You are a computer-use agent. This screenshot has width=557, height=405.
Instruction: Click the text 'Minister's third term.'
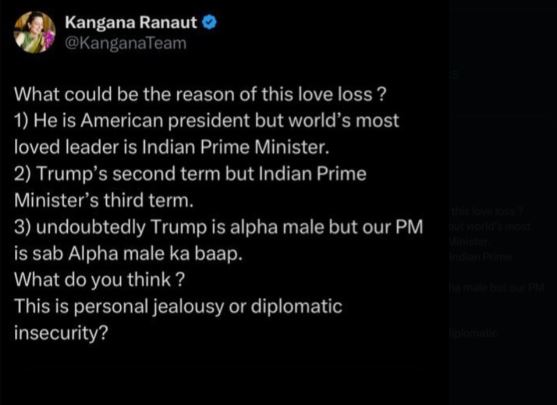tap(104, 200)
